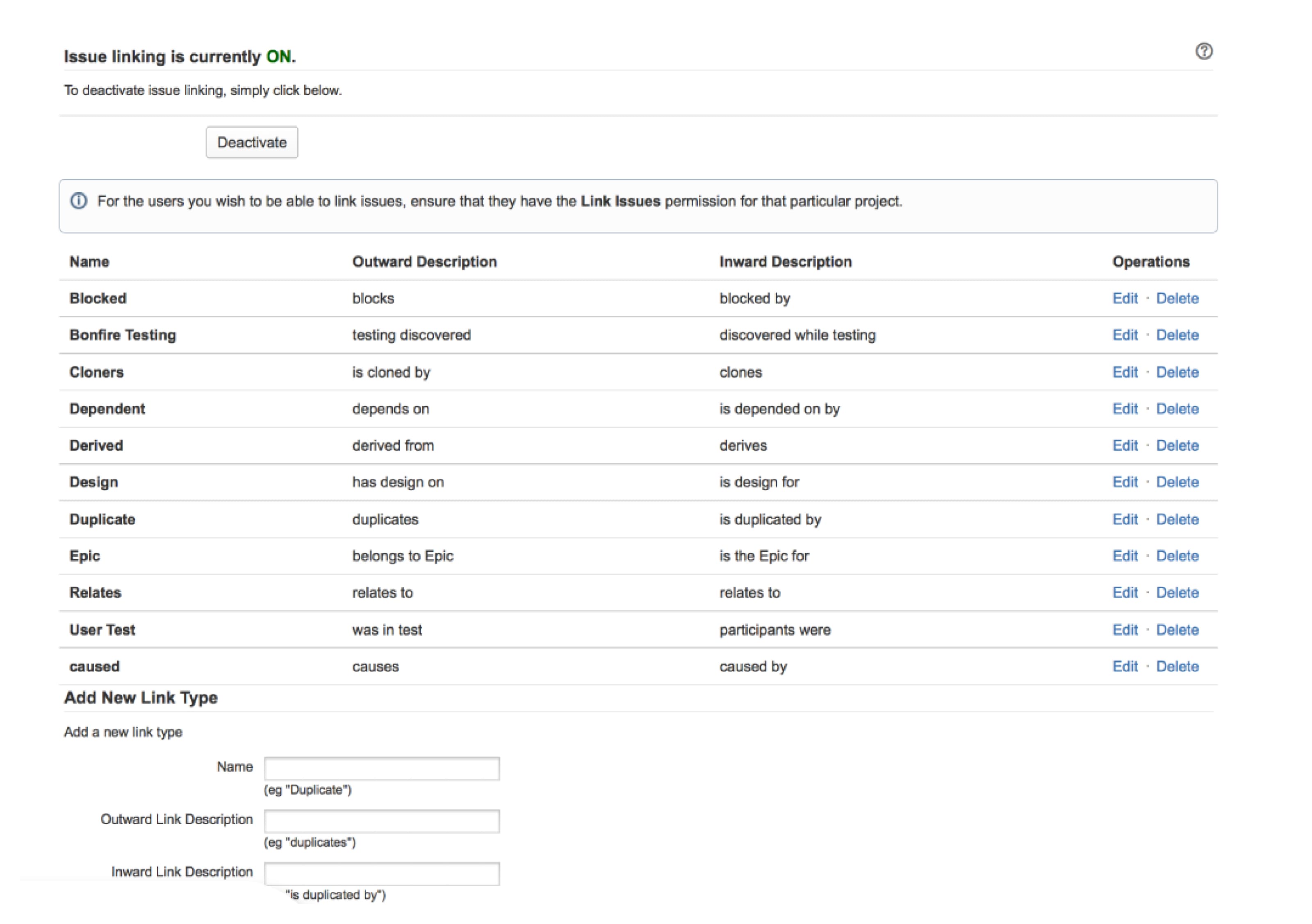
Task: Edit the Epic link type
Action: point(1125,556)
